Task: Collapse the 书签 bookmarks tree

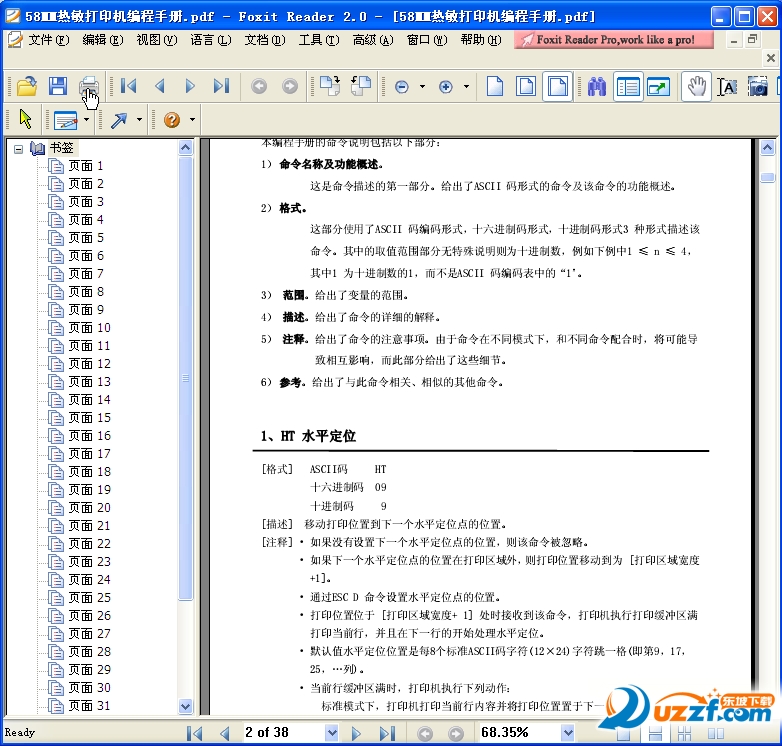Action: pyautogui.click(x=18, y=149)
